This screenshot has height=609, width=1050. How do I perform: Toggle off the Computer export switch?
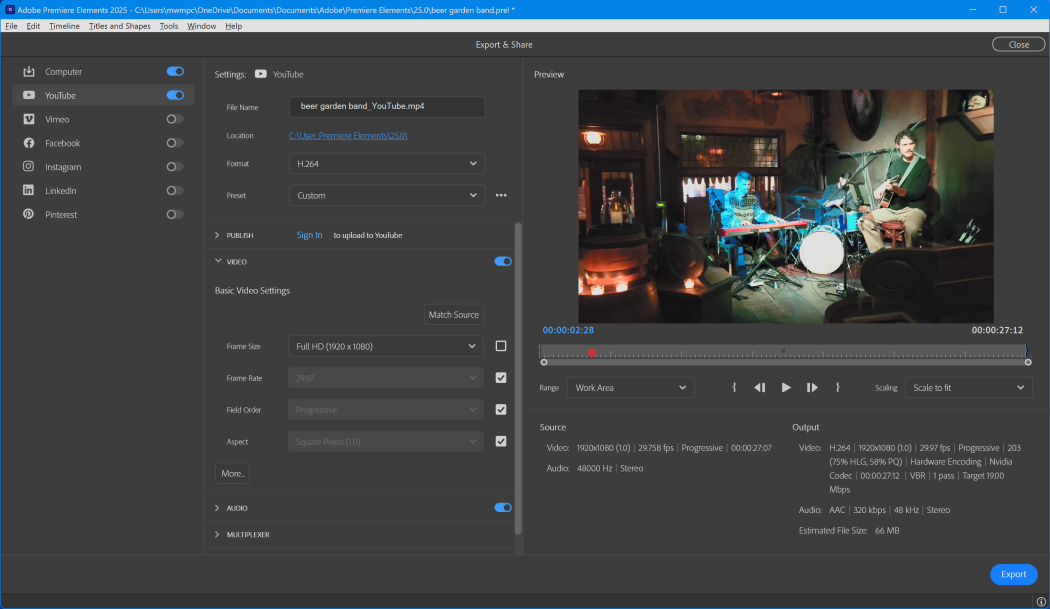[x=175, y=72]
